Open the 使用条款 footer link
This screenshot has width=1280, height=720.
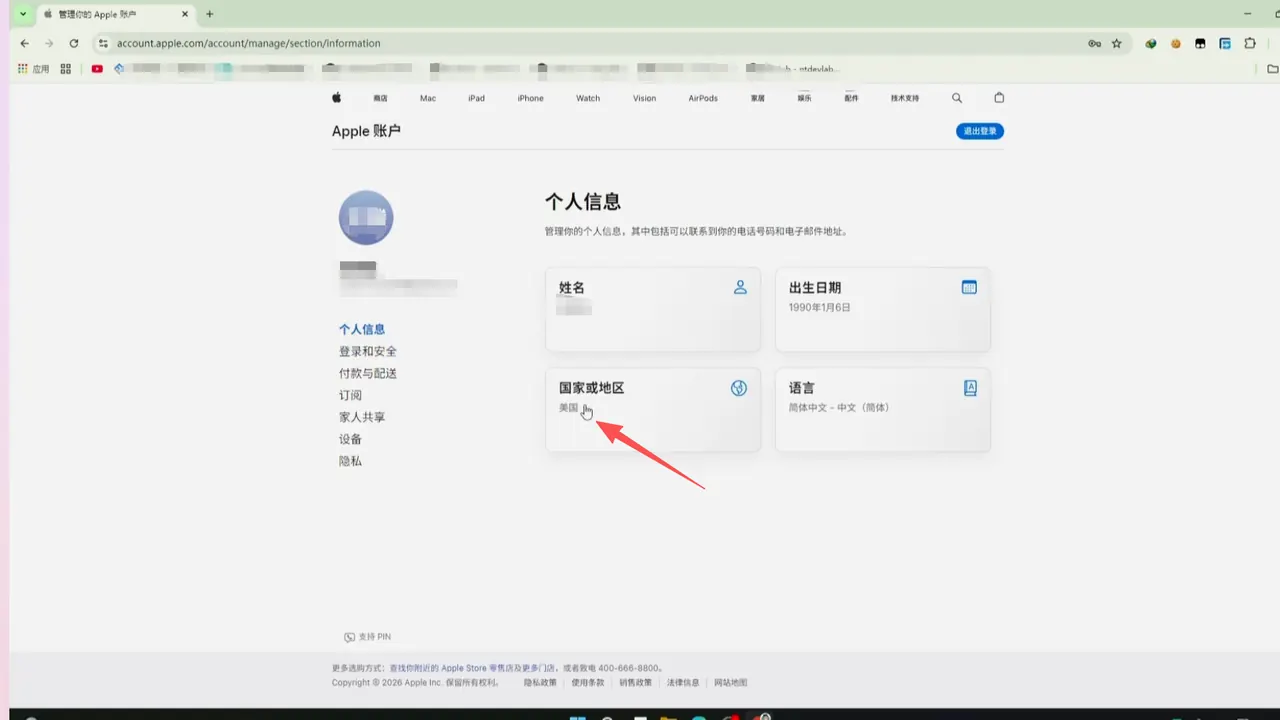click(x=588, y=683)
